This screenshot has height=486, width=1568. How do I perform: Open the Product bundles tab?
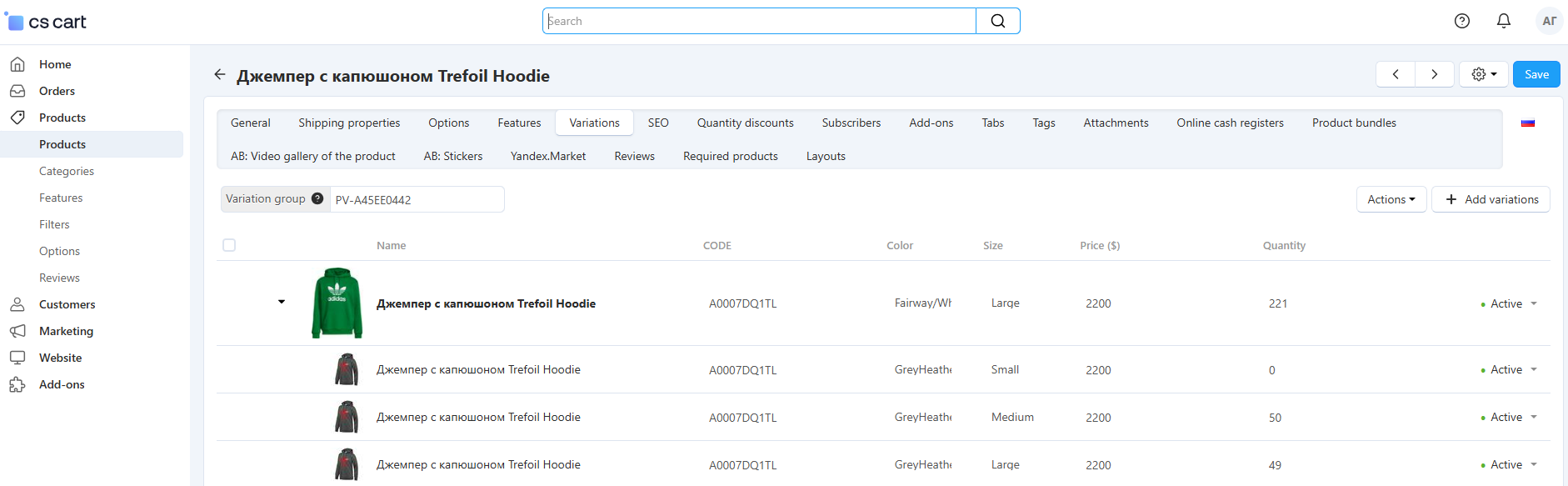click(x=1354, y=123)
